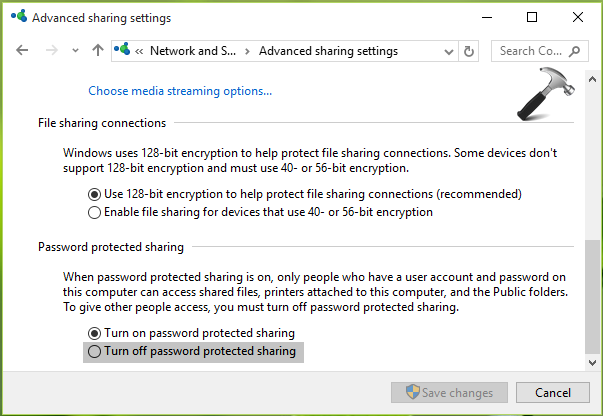Expand the address bar history dropdown

point(447,51)
